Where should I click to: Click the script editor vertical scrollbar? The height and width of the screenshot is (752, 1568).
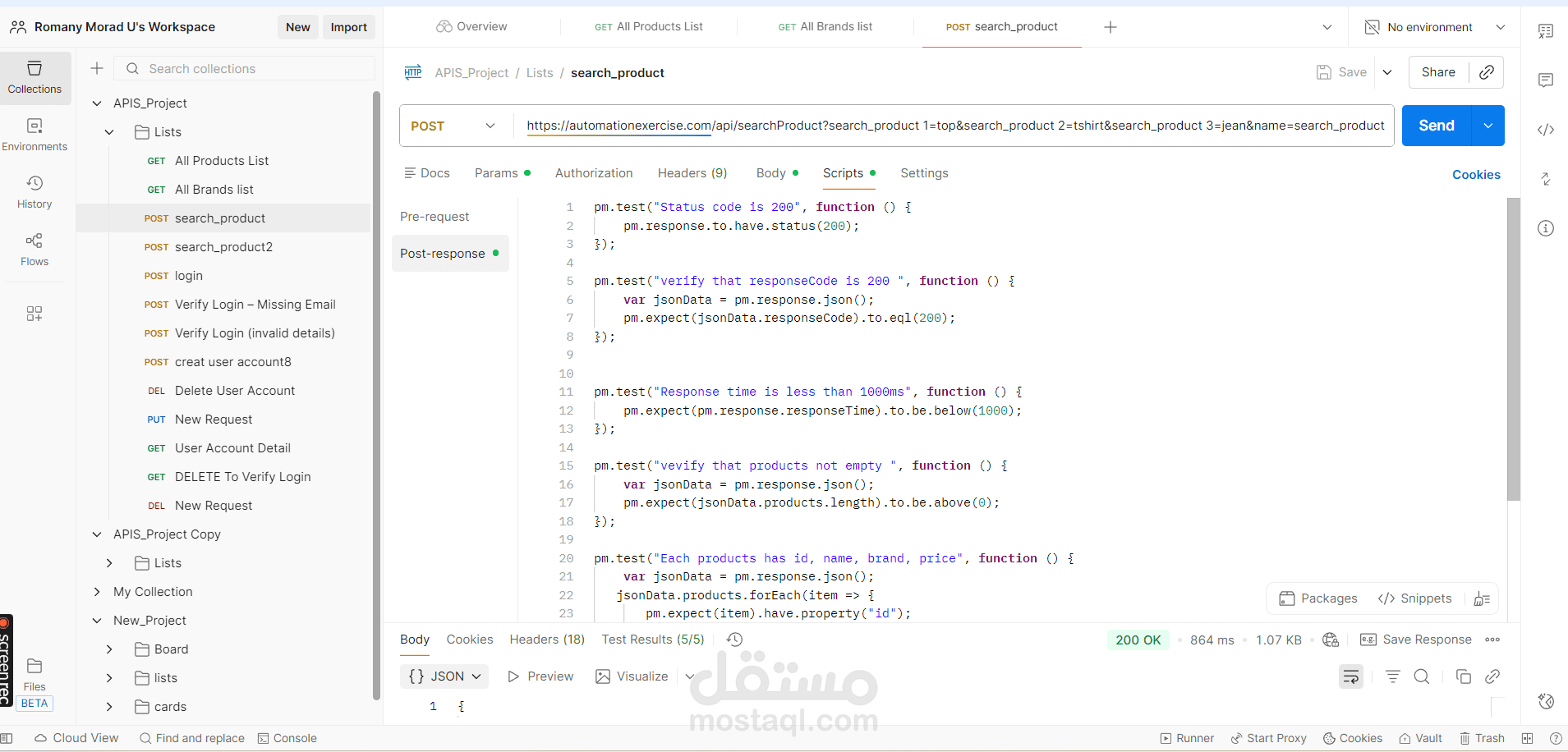coord(1514,349)
